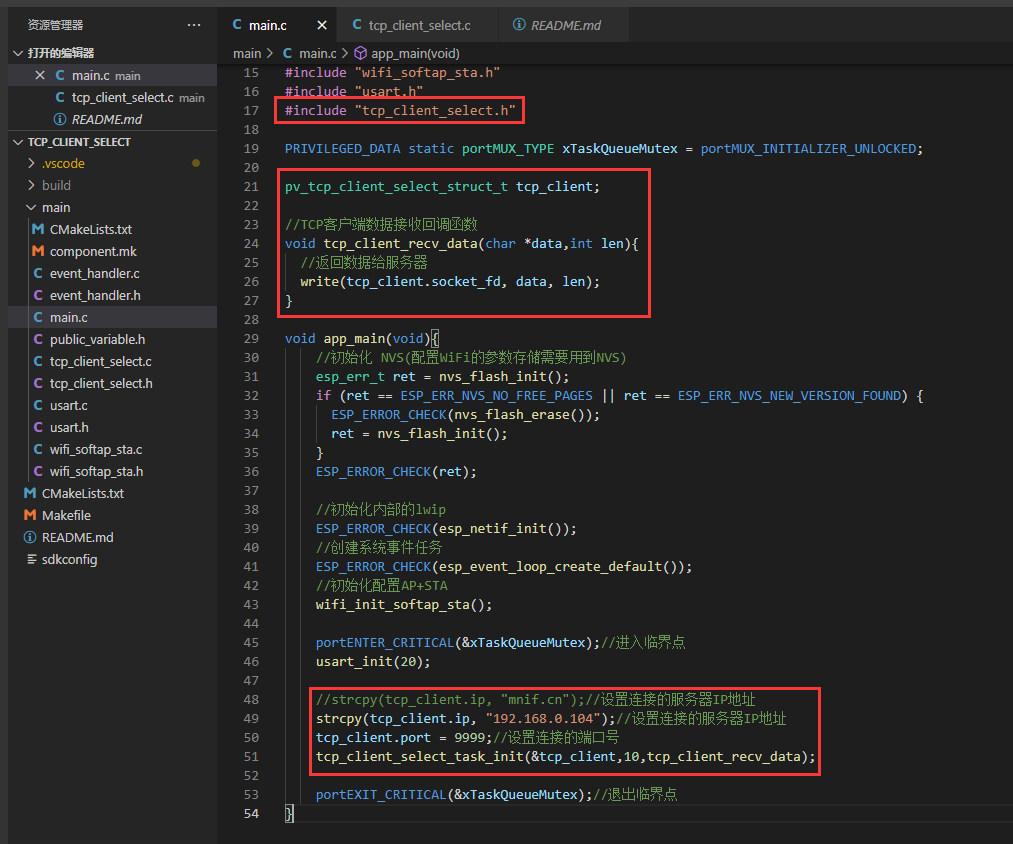Click the M icon beside Makefile
The height and width of the screenshot is (844, 1013).
[30, 515]
